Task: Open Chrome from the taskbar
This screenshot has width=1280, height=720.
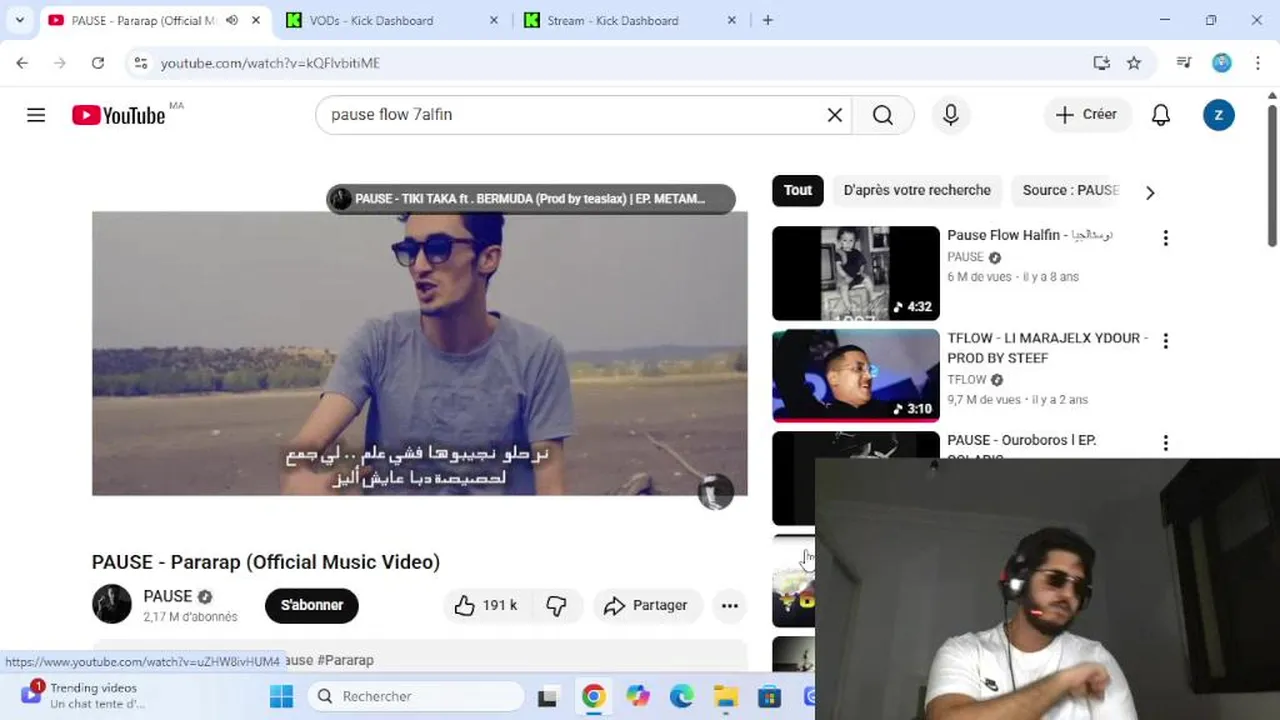Action: 594,696
